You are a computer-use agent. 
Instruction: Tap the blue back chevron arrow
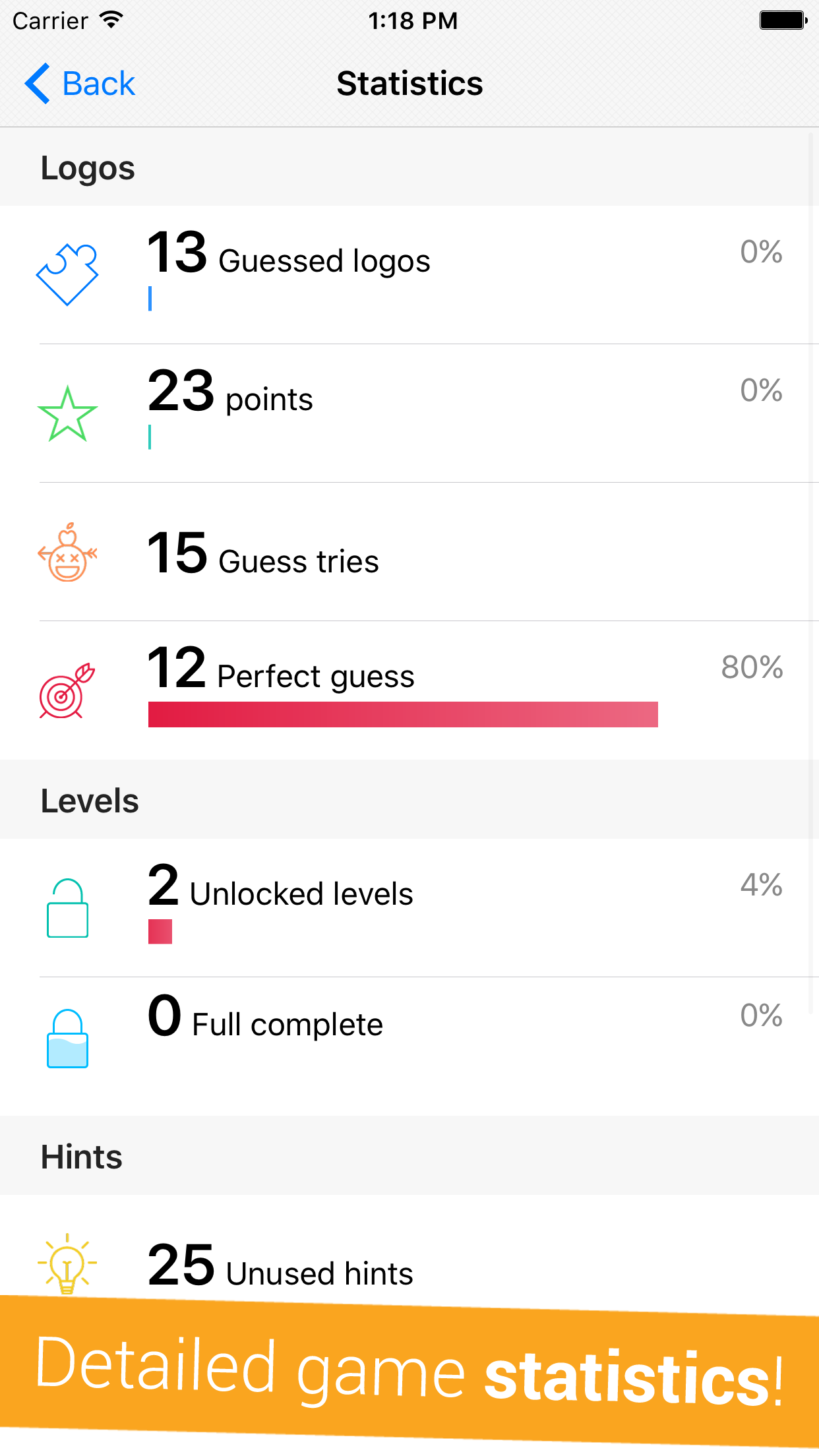[x=38, y=84]
